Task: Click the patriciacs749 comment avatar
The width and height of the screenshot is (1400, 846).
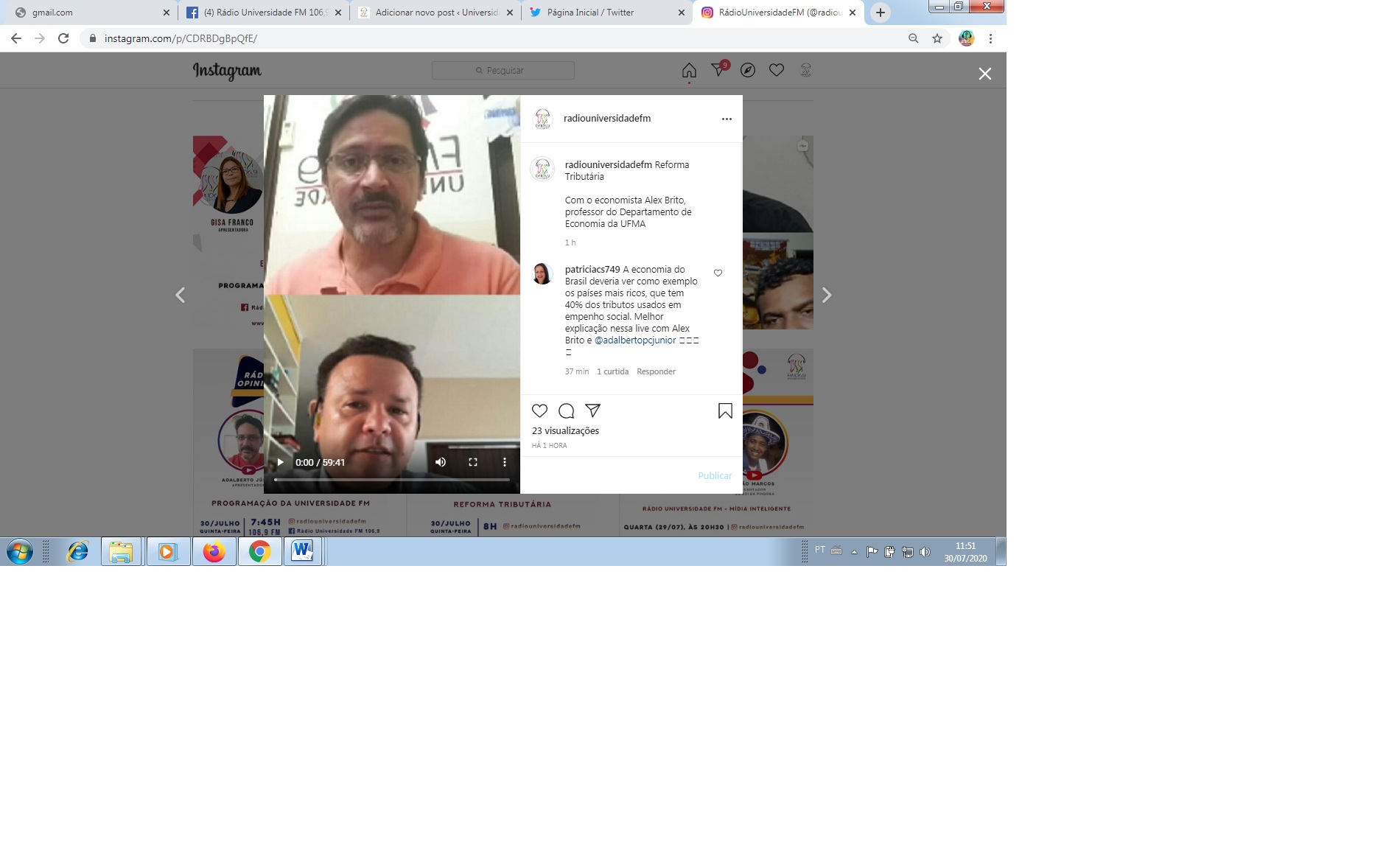Action: tap(542, 273)
